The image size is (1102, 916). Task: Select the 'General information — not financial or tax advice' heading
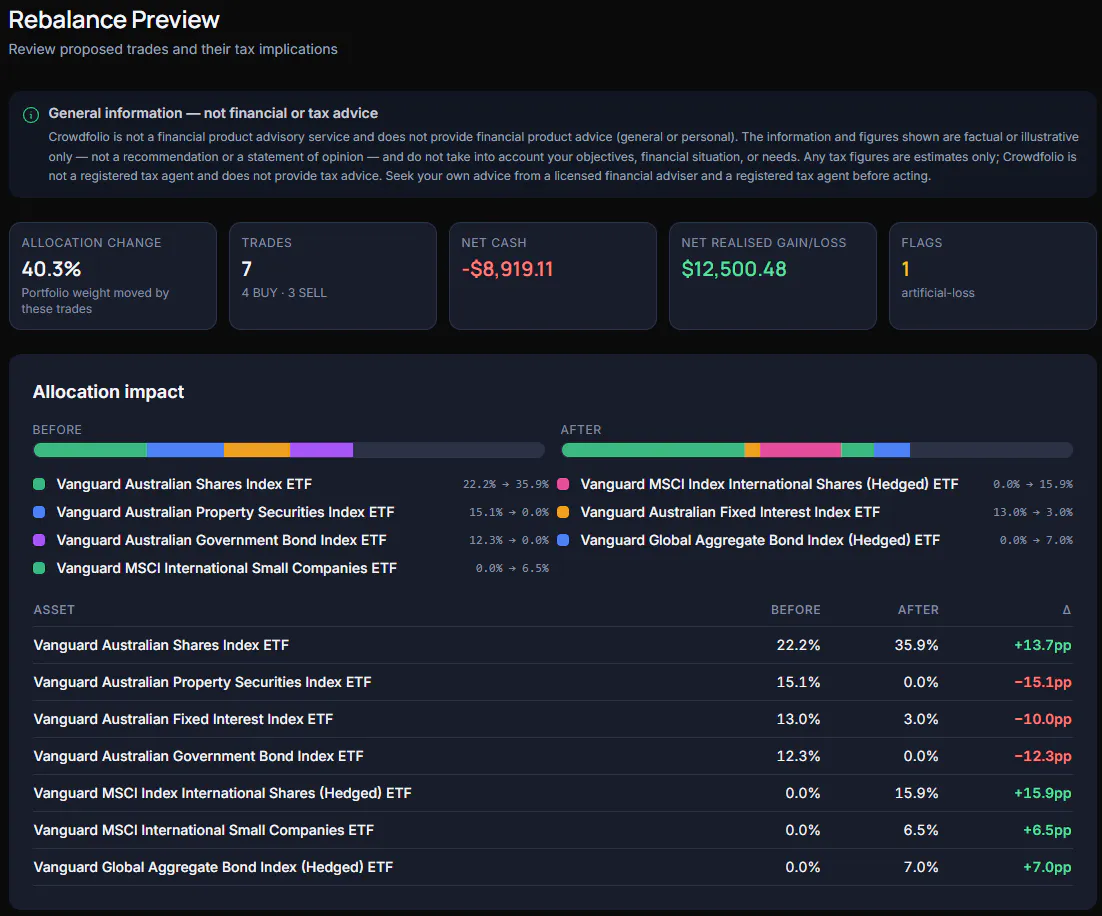coord(213,113)
